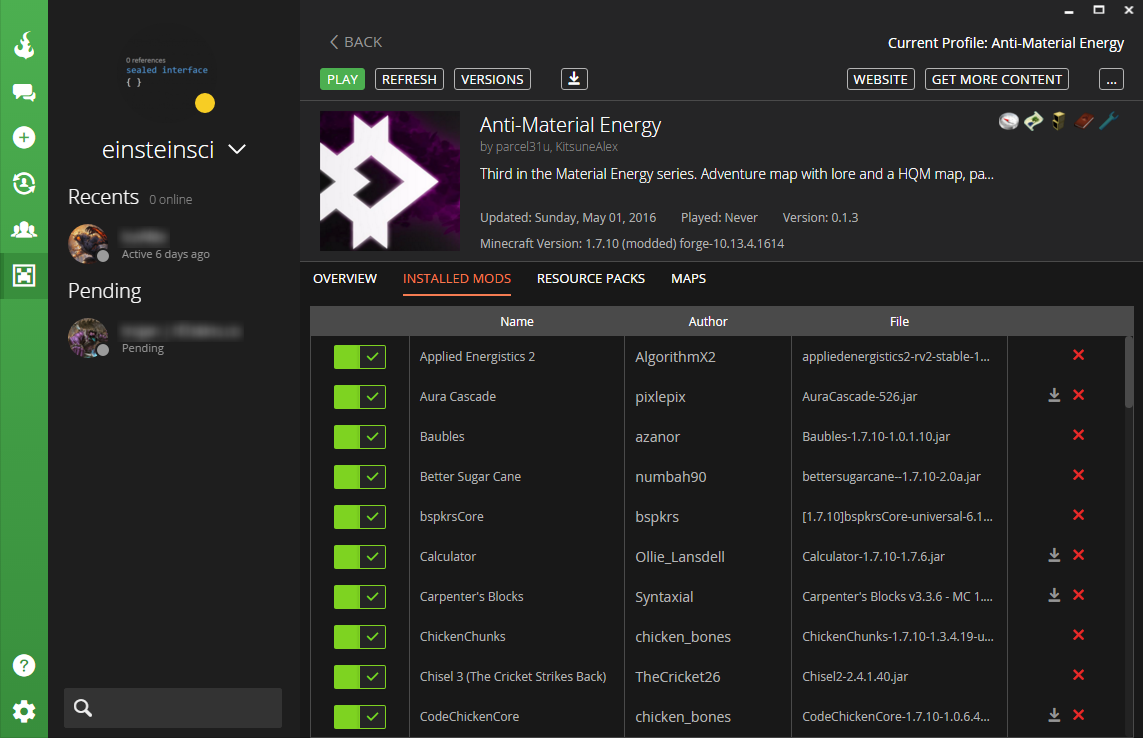Delete Applied Energistics 2 with red X
This screenshot has height=738, width=1143.
(1078, 355)
